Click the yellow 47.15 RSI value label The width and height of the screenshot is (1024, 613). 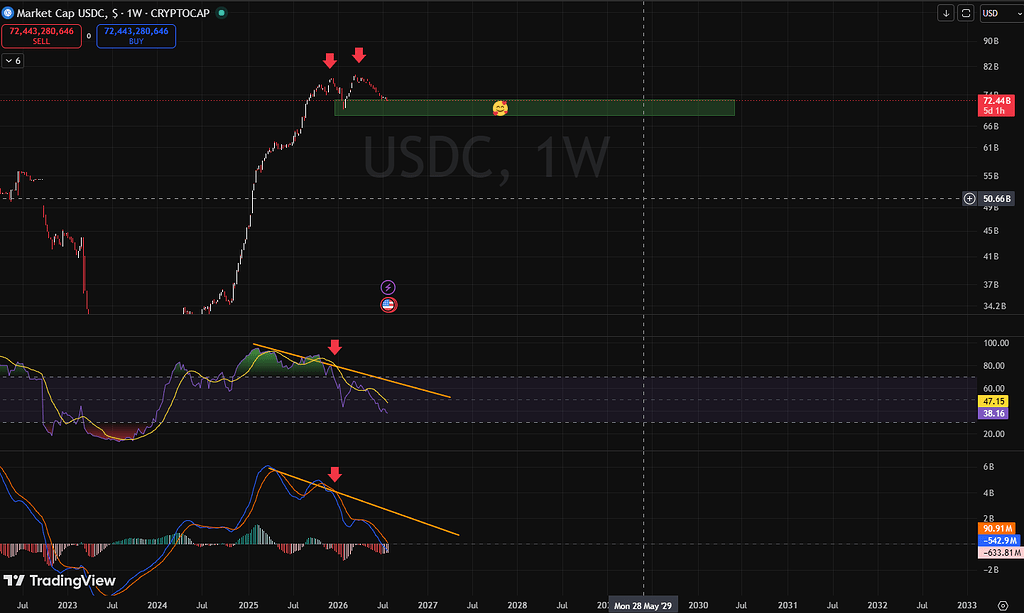[x=993, y=401]
